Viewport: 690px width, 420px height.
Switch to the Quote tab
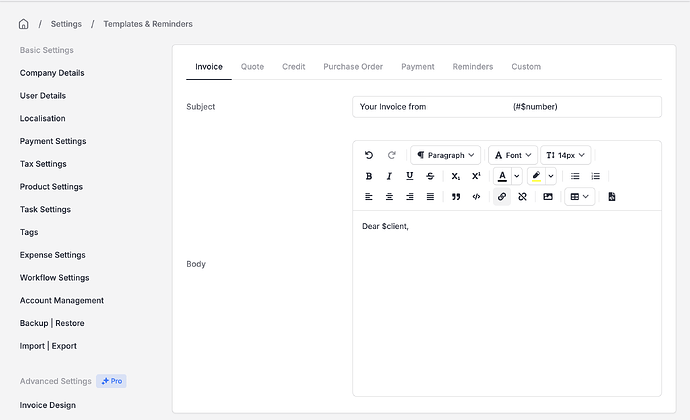pyautogui.click(x=252, y=67)
